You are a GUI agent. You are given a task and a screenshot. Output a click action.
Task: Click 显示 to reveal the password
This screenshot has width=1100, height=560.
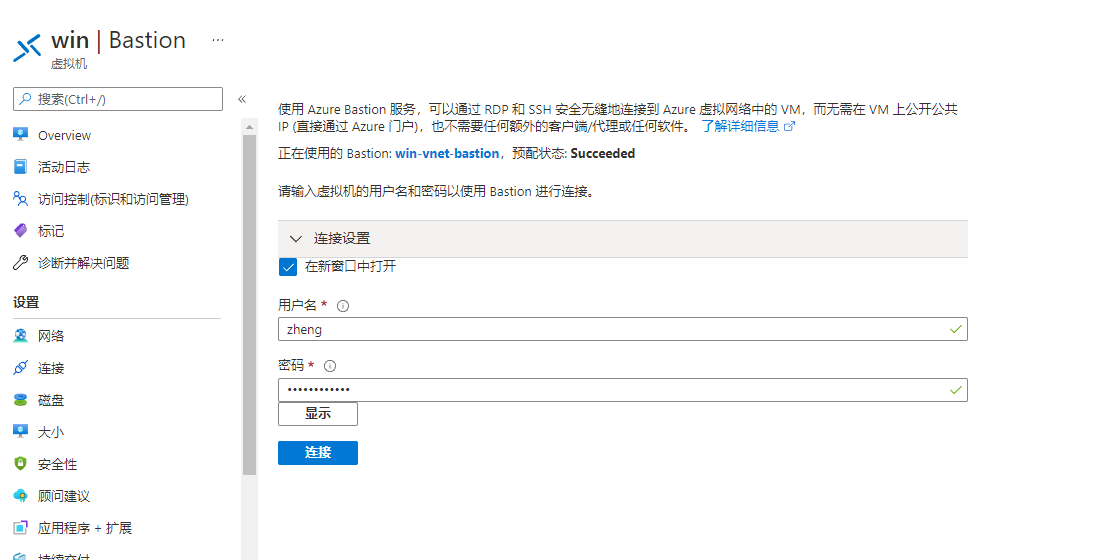(317, 414)
